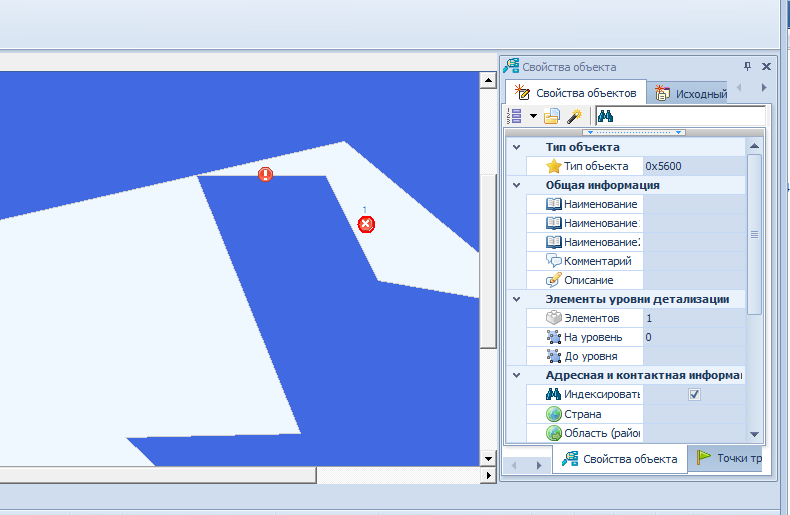Image resolution: width=790 pixels, height=515 pixels.
Task: Pin the Свойства объекта panel
Action: (747, 67)
